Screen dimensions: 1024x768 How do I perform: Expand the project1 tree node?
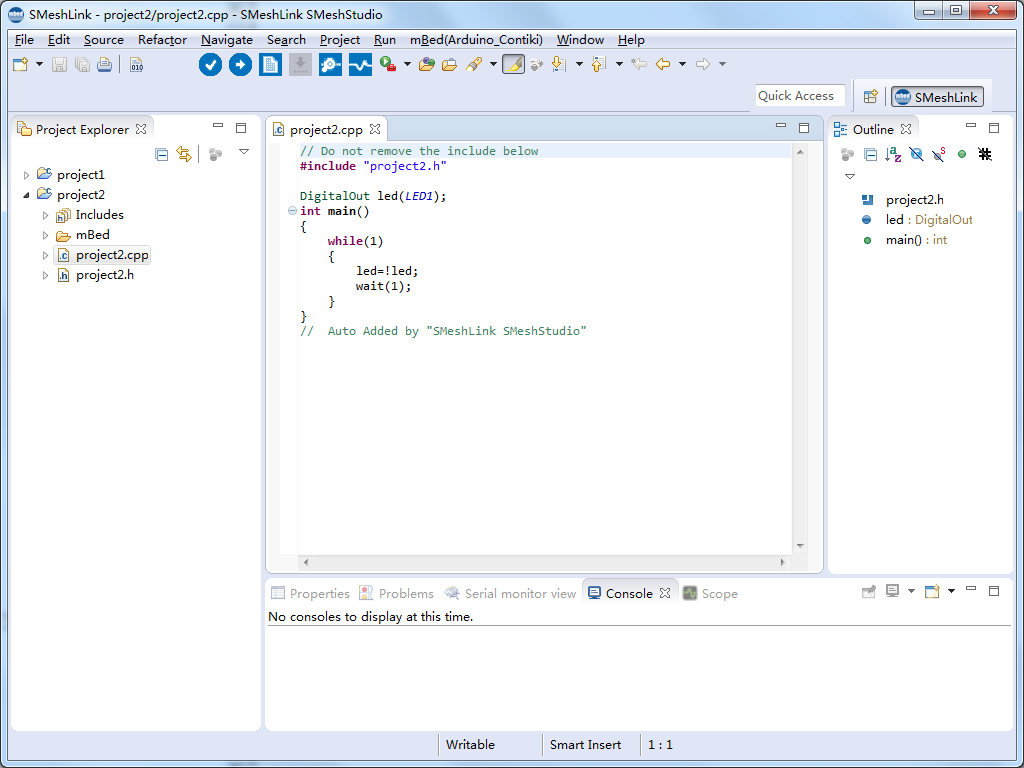pos(26,175)
